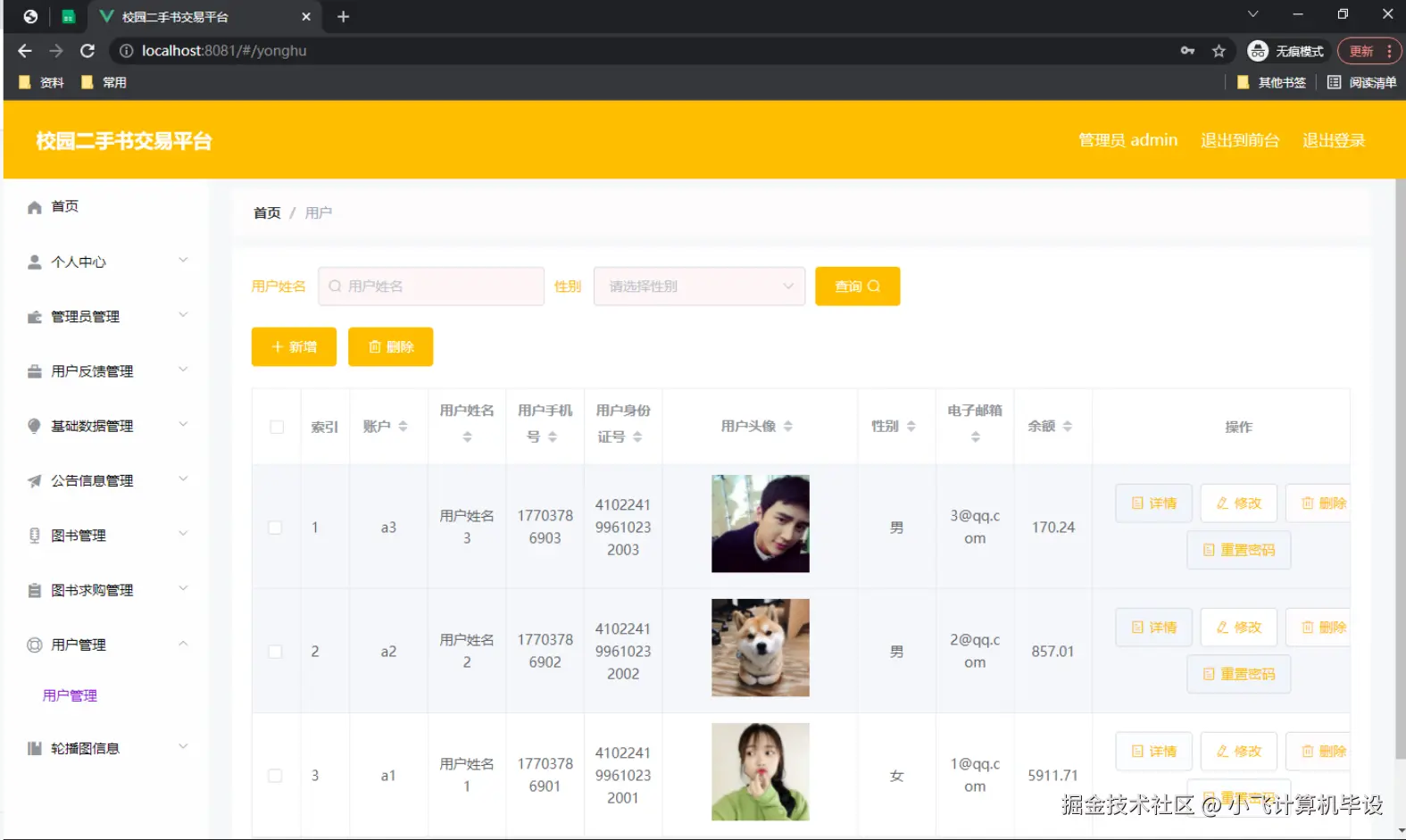Viewport: 1406px width, 840px height.
Task: Toggle the select-all header checkbox
Action: point(277,427)
